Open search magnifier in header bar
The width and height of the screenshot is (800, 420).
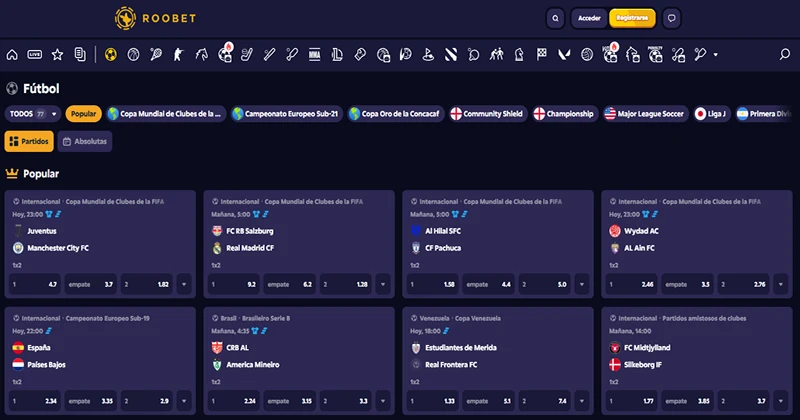555,18
